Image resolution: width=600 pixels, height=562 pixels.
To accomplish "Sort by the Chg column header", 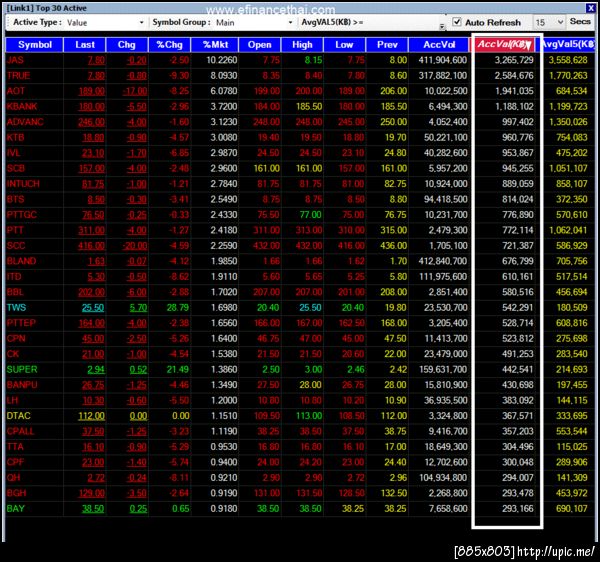I will point(127,45).
